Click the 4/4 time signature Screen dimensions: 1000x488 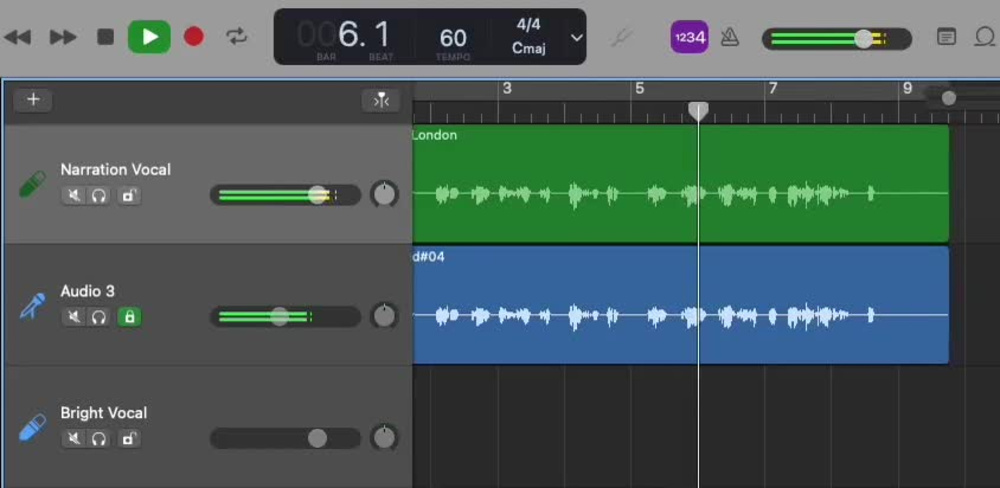click(528, 25)
